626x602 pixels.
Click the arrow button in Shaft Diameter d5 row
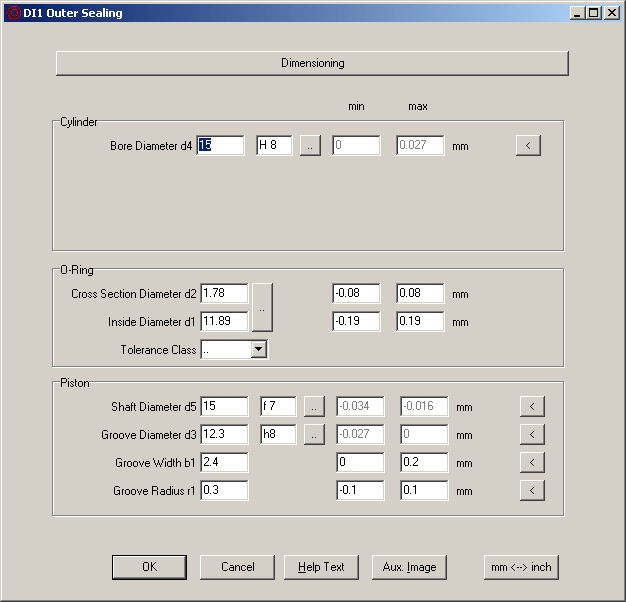[x=532, y=407]
